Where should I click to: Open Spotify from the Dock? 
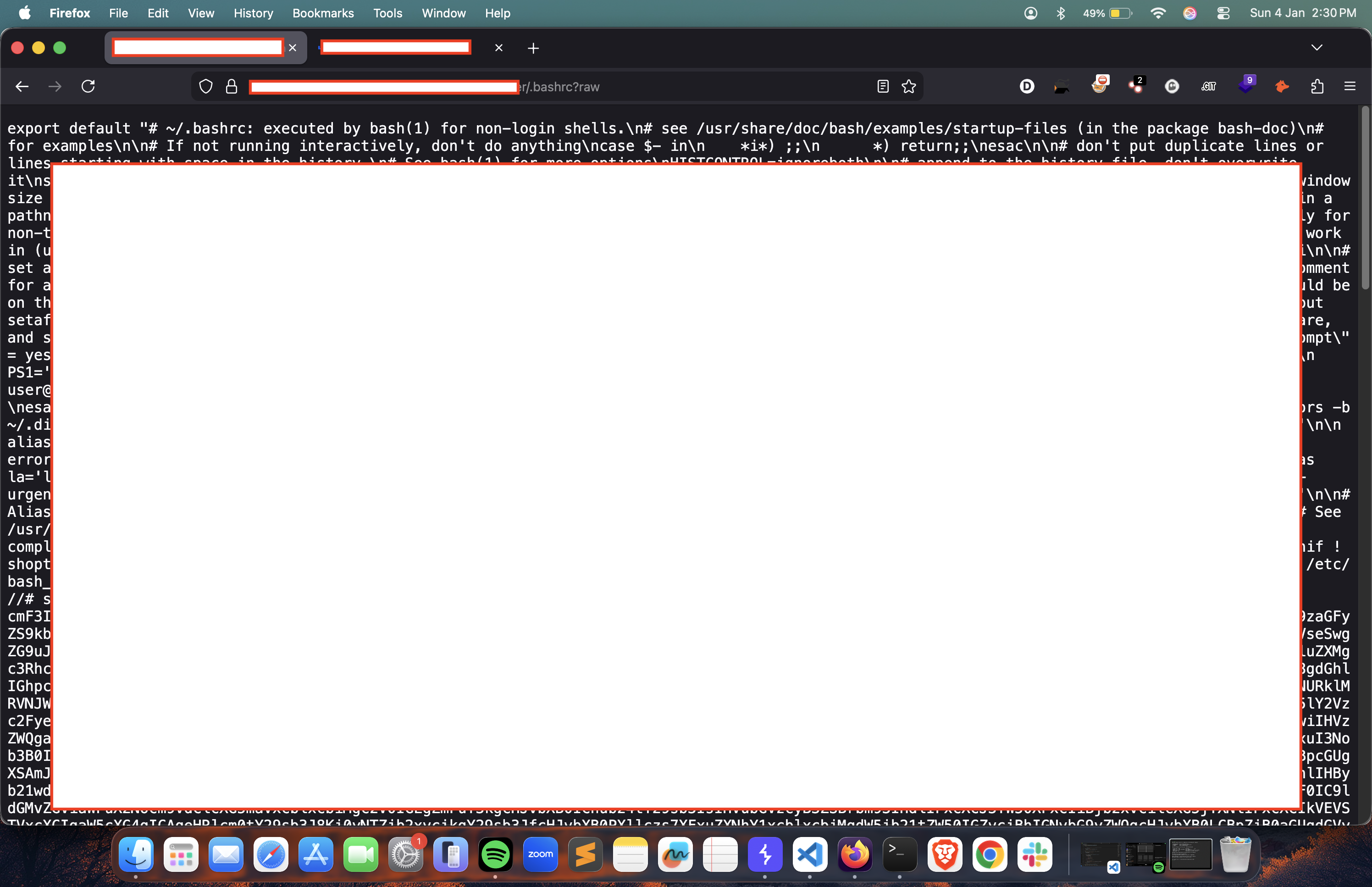coord(495,854)
